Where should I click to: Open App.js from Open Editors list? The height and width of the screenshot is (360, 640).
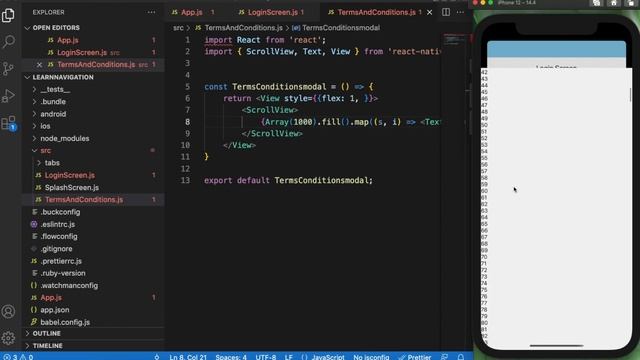(x=67, y=40)
